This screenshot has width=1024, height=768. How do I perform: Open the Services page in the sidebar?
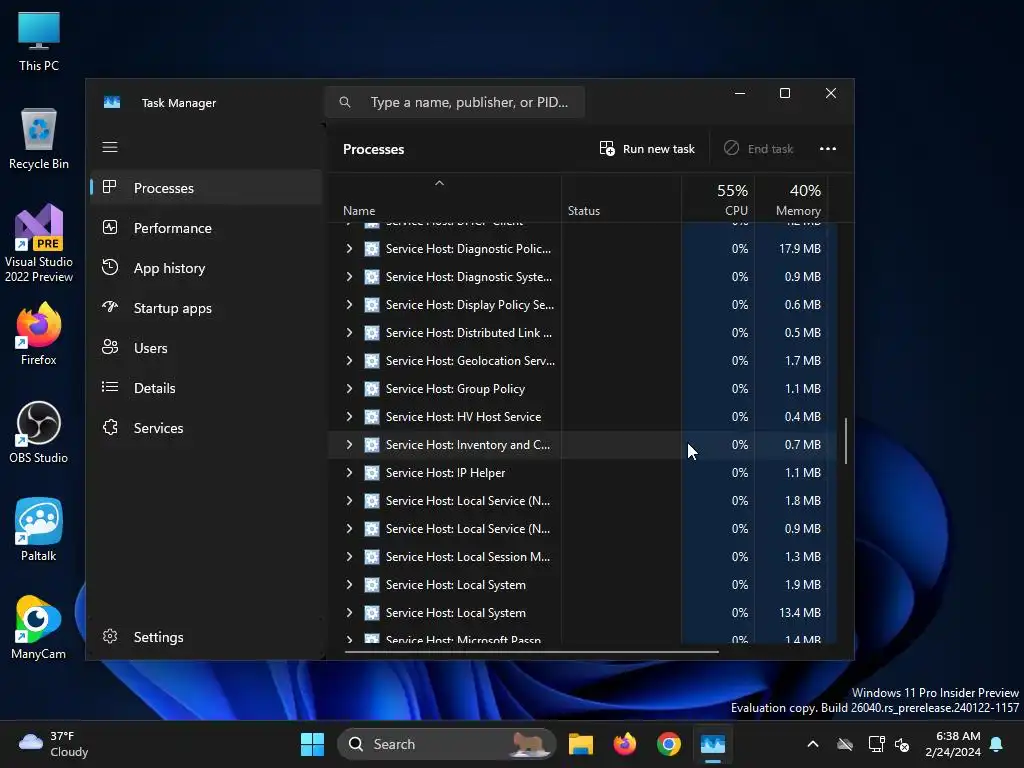point(206,428)
